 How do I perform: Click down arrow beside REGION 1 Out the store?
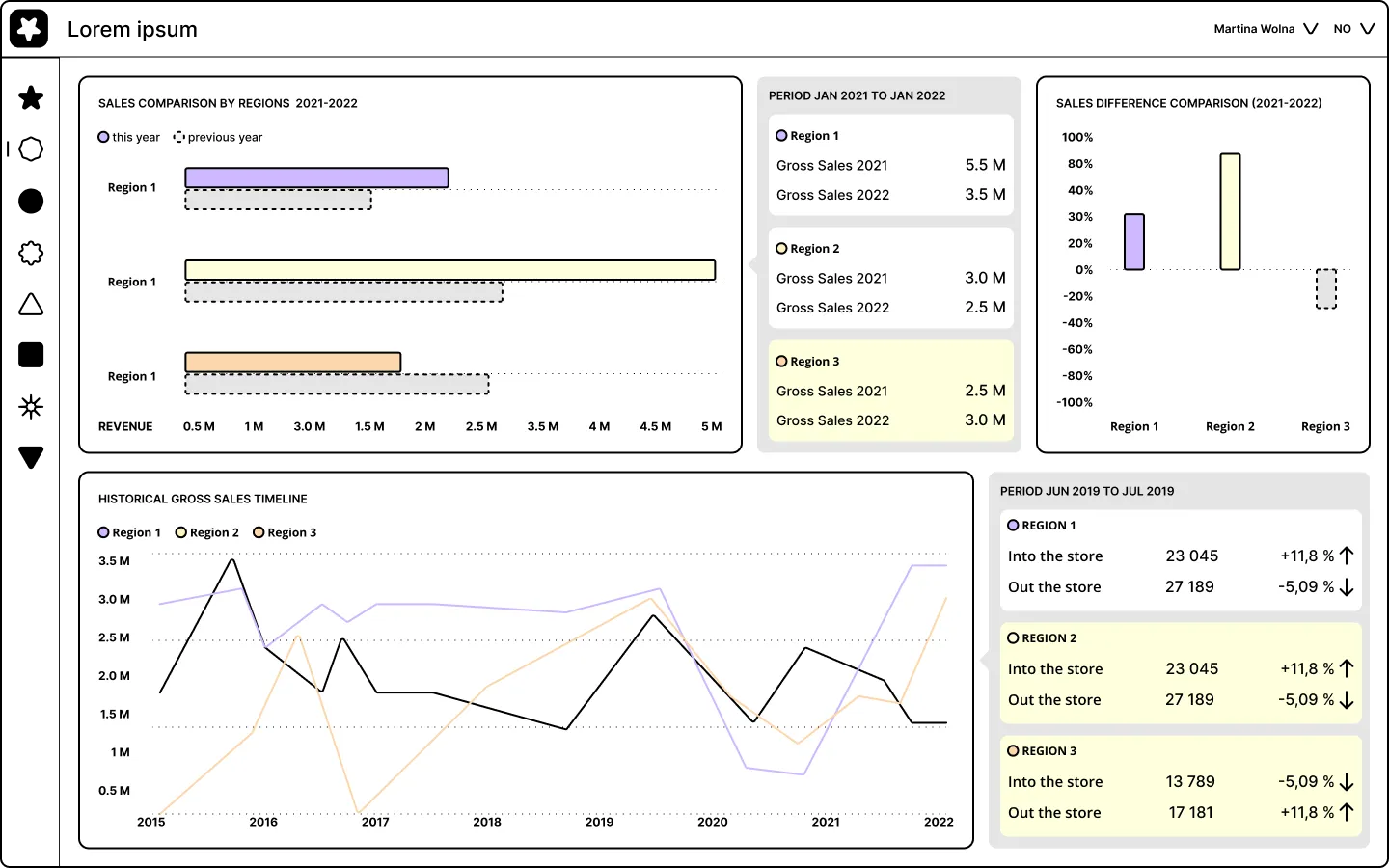pos(1347,587)
